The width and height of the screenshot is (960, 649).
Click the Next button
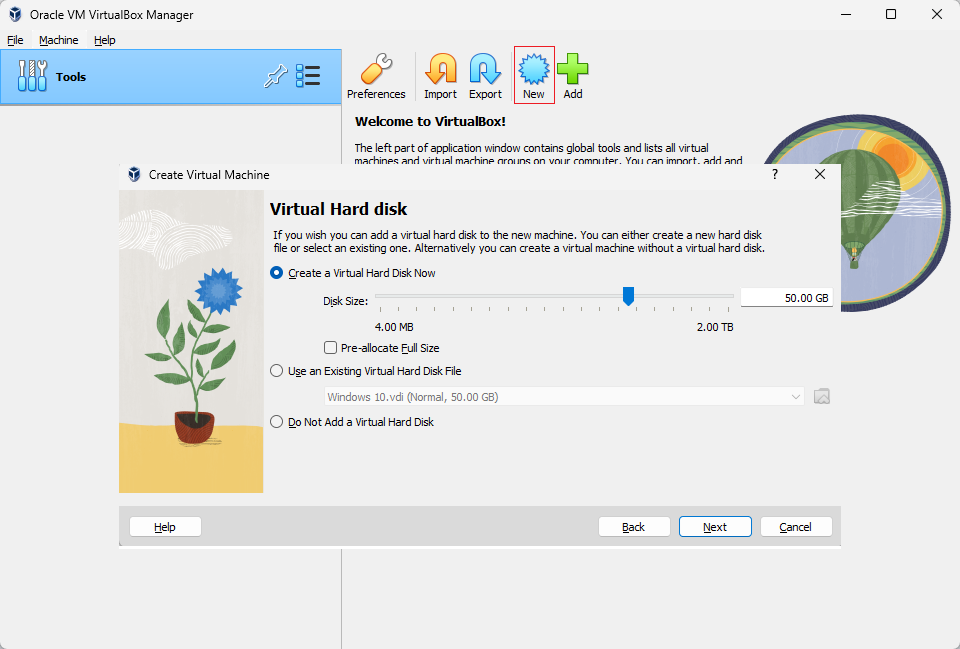click(715, 527)
